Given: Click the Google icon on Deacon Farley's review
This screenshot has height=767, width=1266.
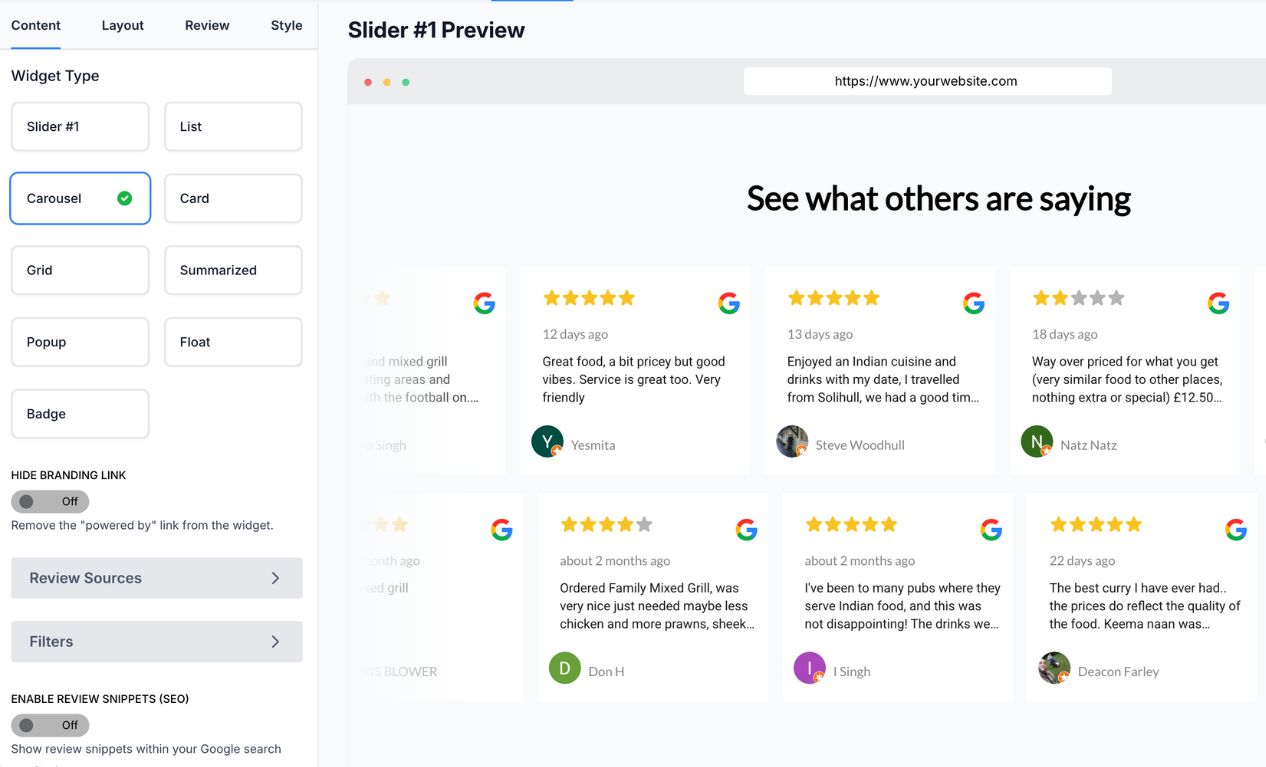Looking at the screenshot, I should (1236, 530).
